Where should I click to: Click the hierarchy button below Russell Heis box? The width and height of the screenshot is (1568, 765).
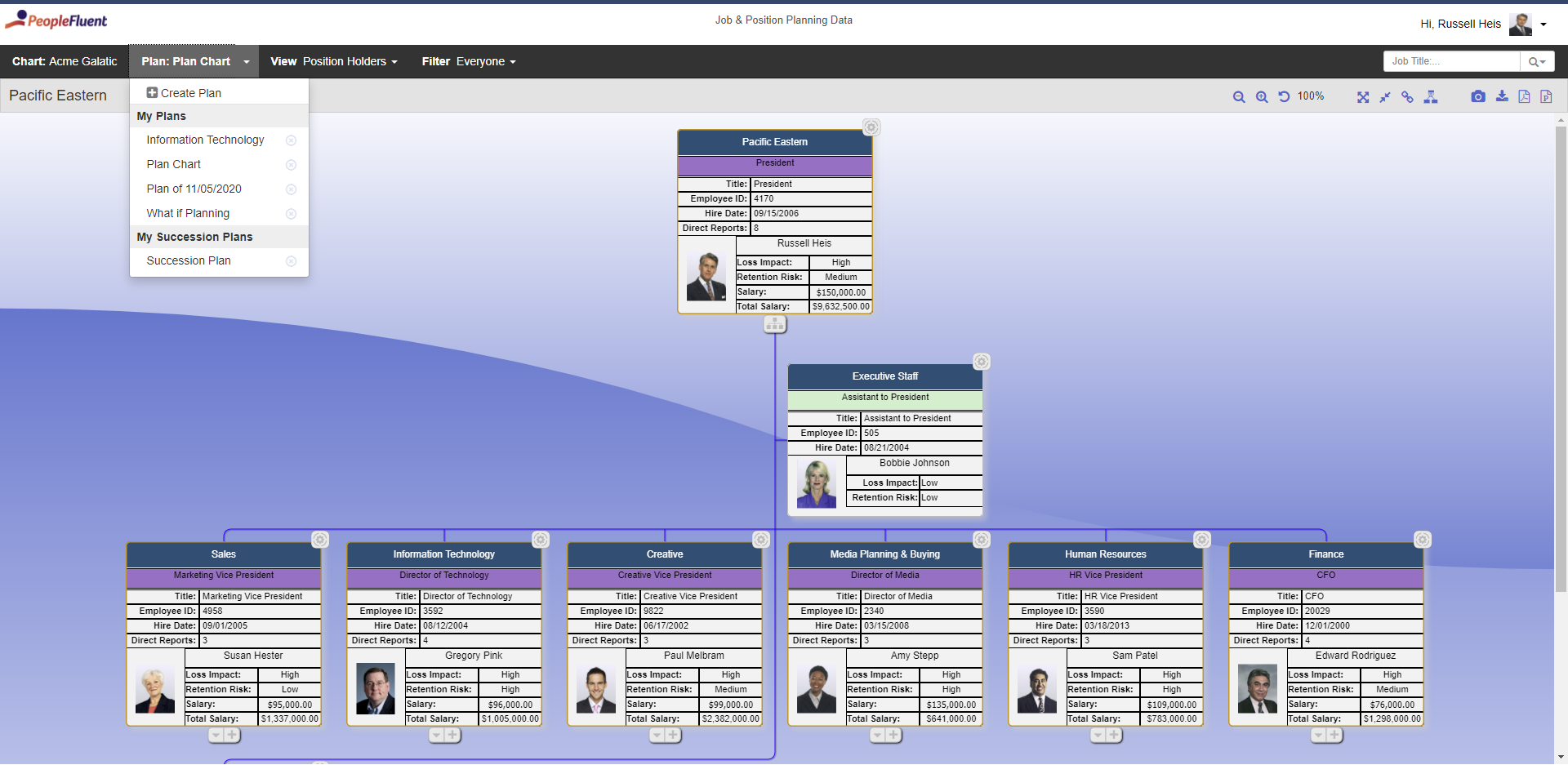pyautogui.click(x=775, y=324)
